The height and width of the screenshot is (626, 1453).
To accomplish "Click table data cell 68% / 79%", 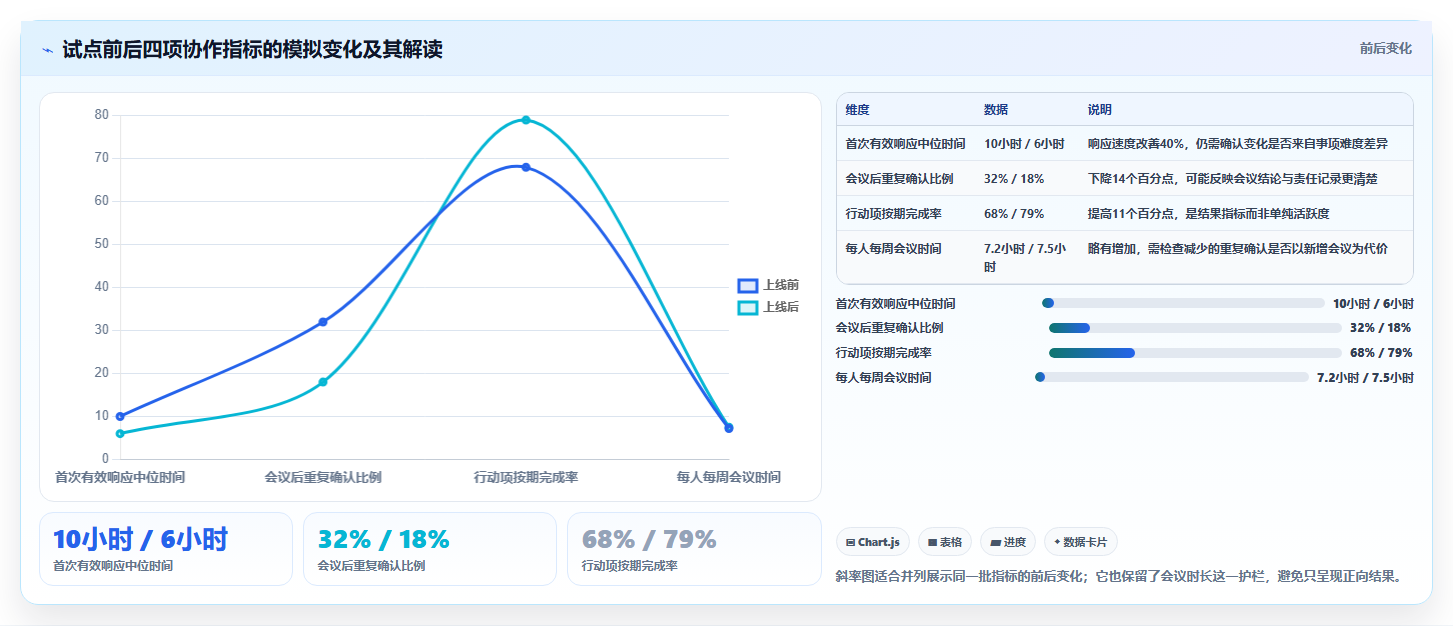I will pos(1014,214).
